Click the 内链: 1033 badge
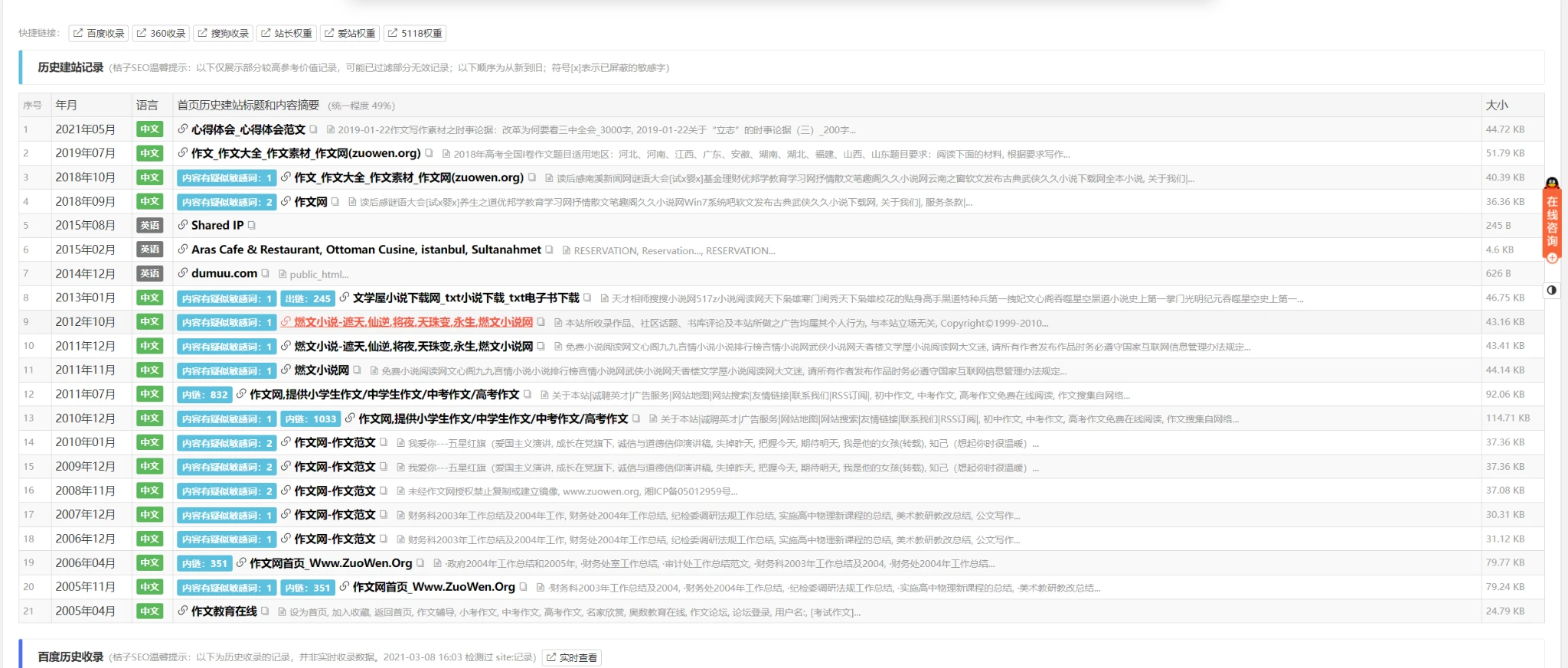Screen dimensions: 1568x668 310,419
